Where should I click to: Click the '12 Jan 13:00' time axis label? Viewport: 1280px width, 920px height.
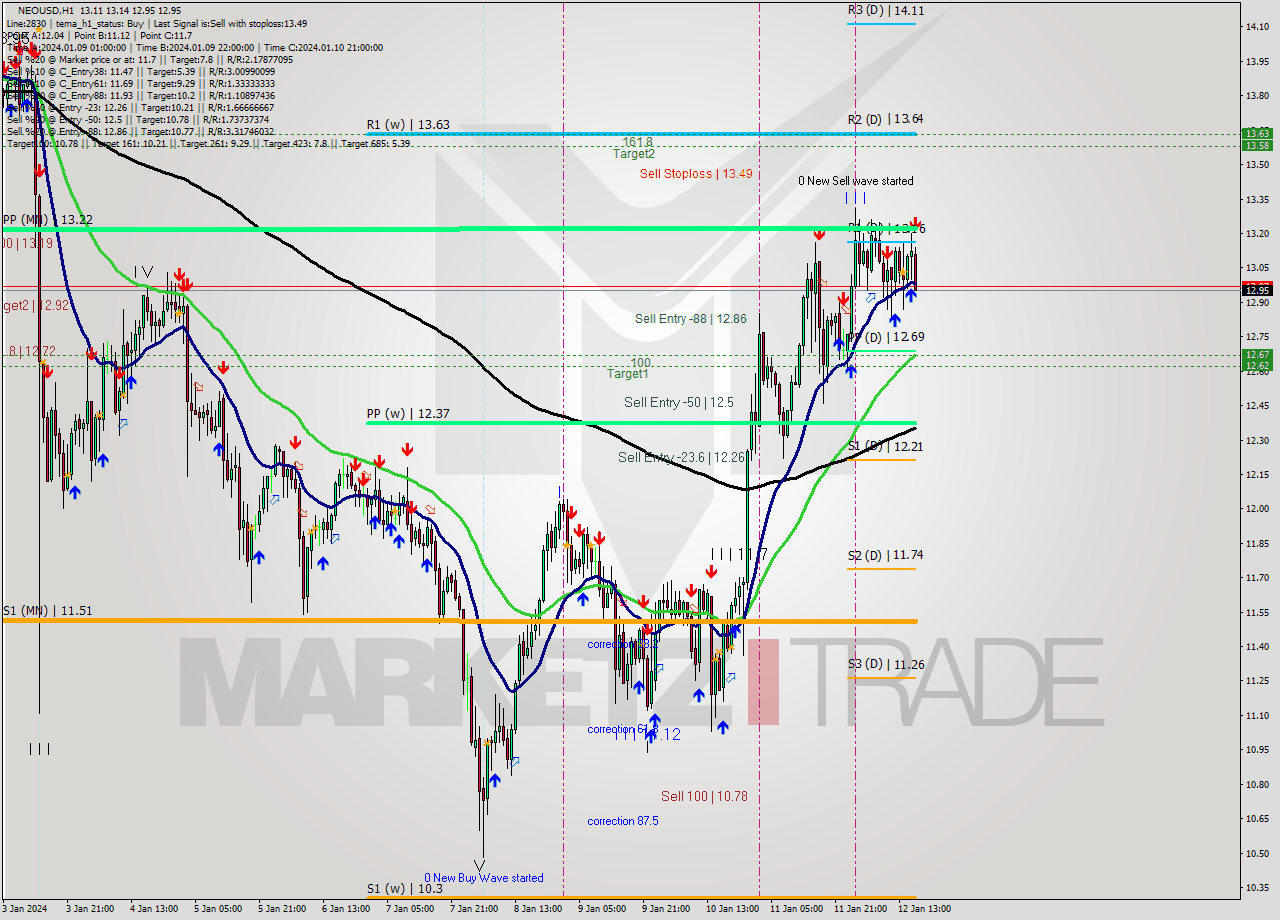click(924, 909)
